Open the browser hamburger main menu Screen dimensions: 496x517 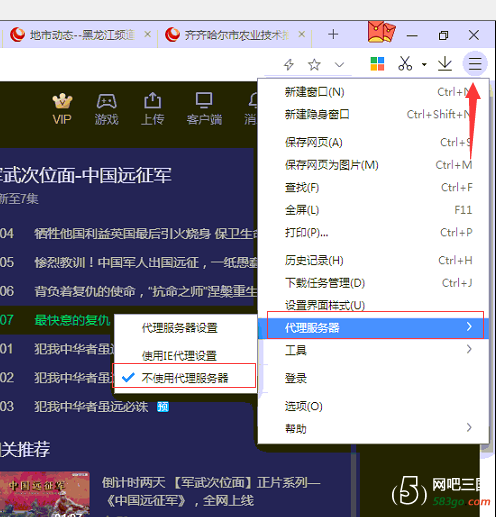(475, 63)
